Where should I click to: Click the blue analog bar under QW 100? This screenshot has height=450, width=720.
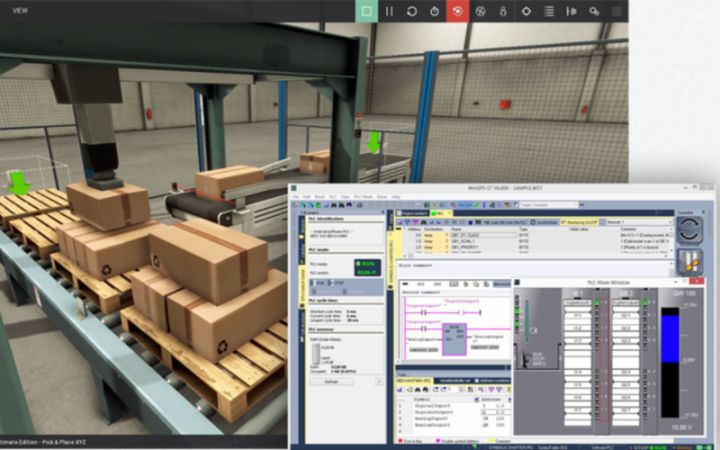(670, 338)
